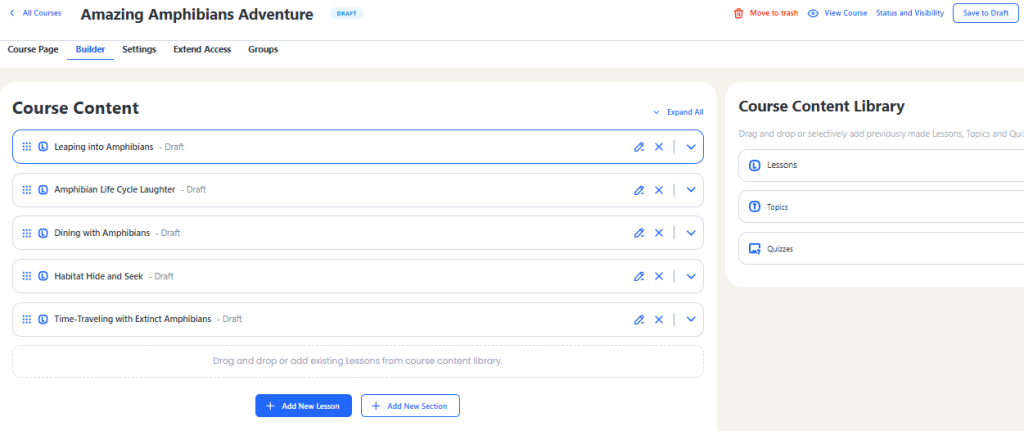This screenshot has height=431, width=1024.
Task: Expand the Leaping into Amphibians lesson
Action: [690, 147]
